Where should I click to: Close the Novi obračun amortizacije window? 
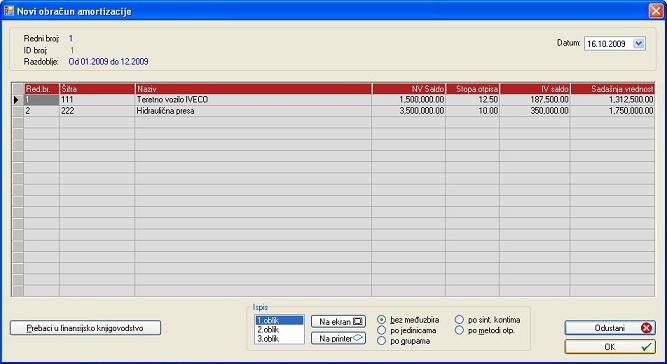(x=656, y=11)
